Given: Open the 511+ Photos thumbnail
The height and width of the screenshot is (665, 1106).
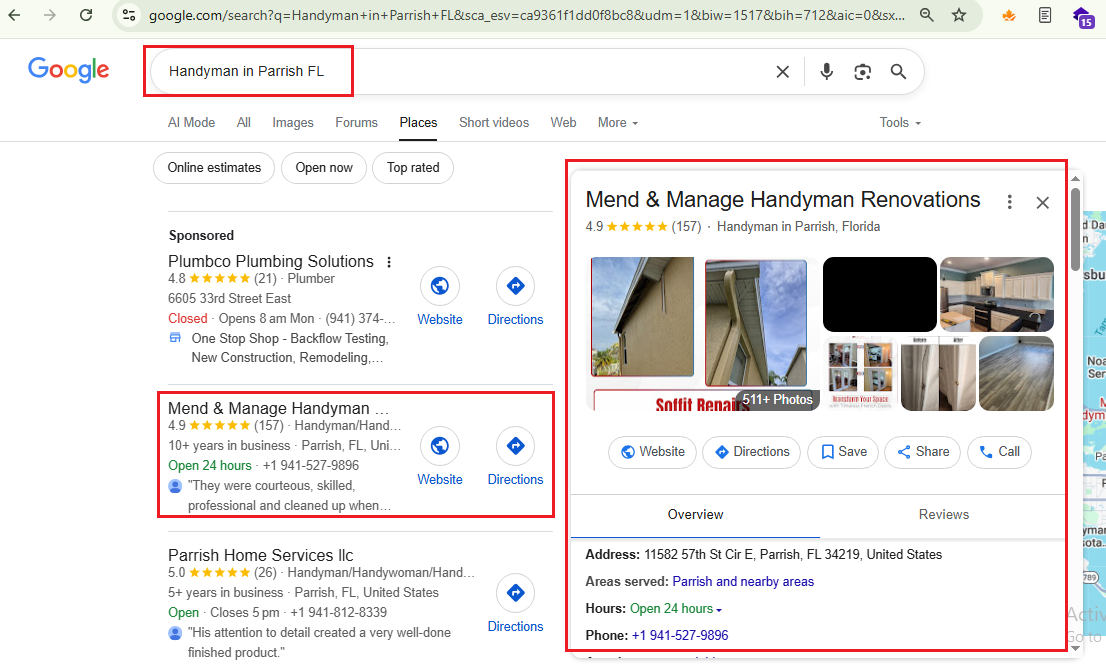Looking at the screenshot, I should pyautogui.click(x=777, y=399).
